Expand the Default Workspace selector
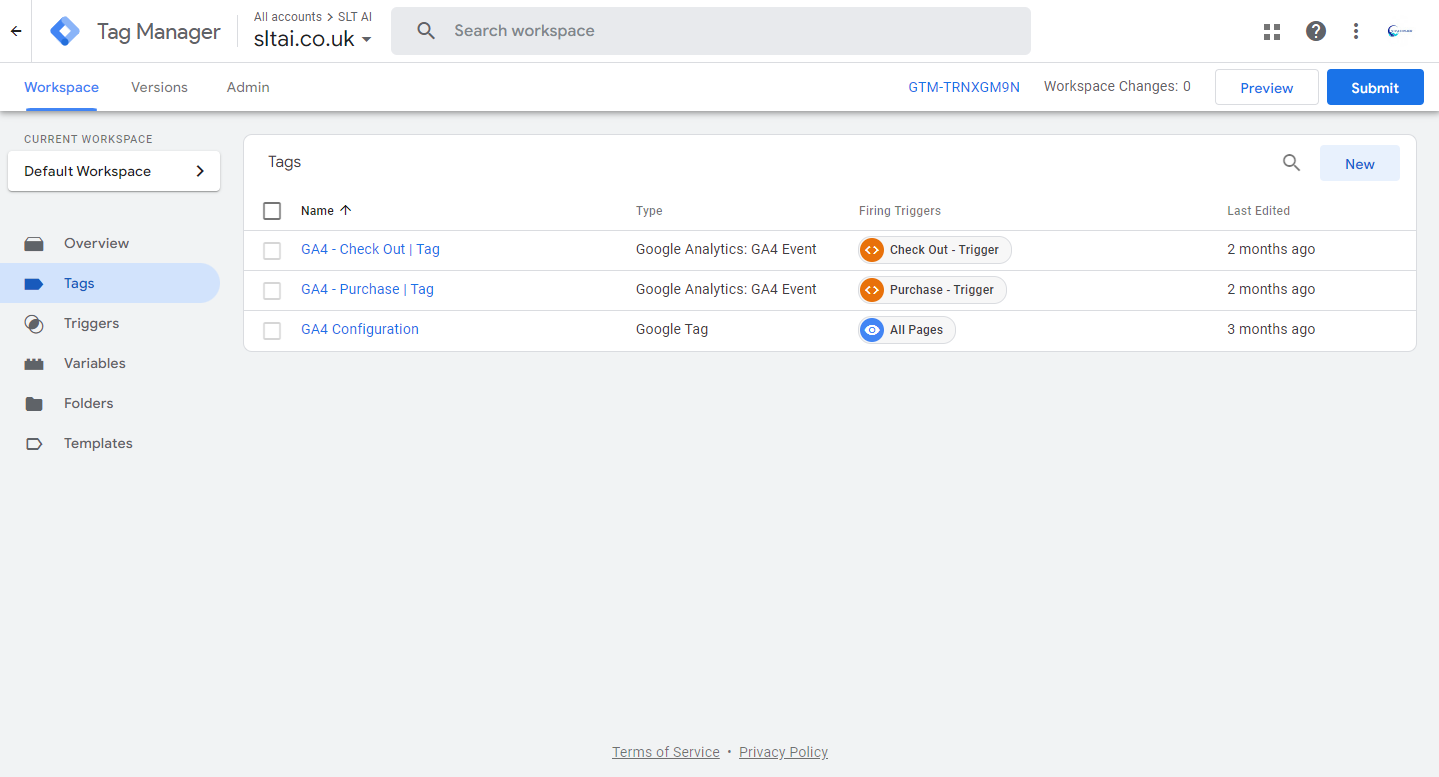Viewport: 1439px width, 777px height. tap(114, 171)
